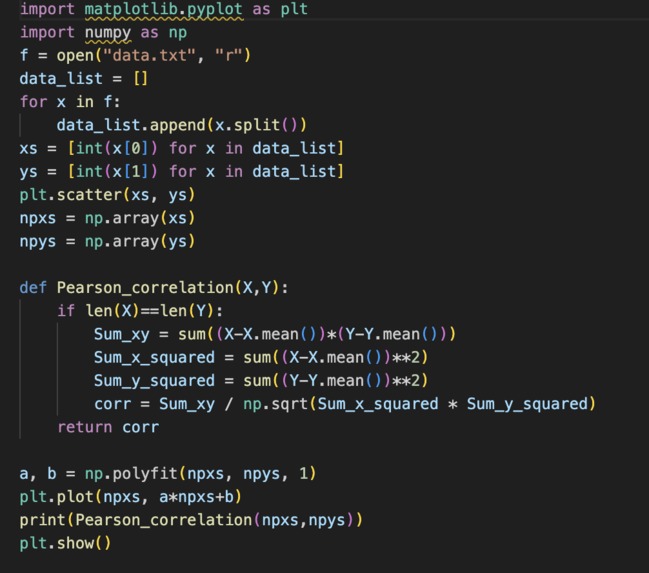Click the 'Sum_xy =' assignment line

click(275, 334)
